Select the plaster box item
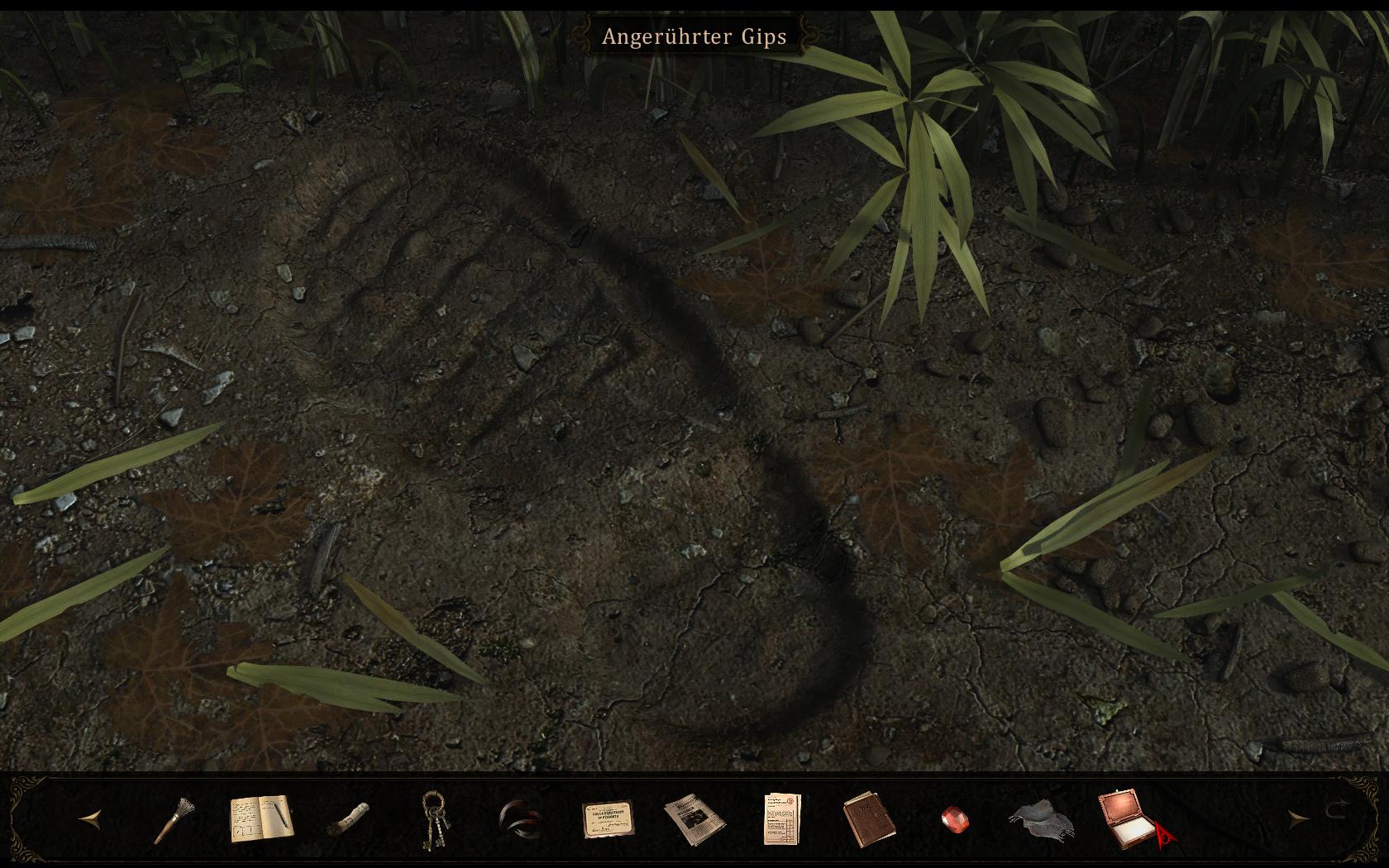The width and height of the screenshot is (1389, 868). pos(1128,818)
